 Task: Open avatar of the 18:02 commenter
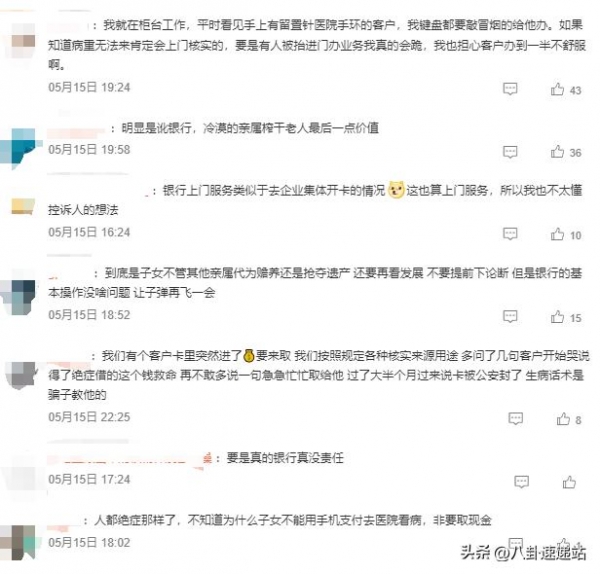pos(19,542)
